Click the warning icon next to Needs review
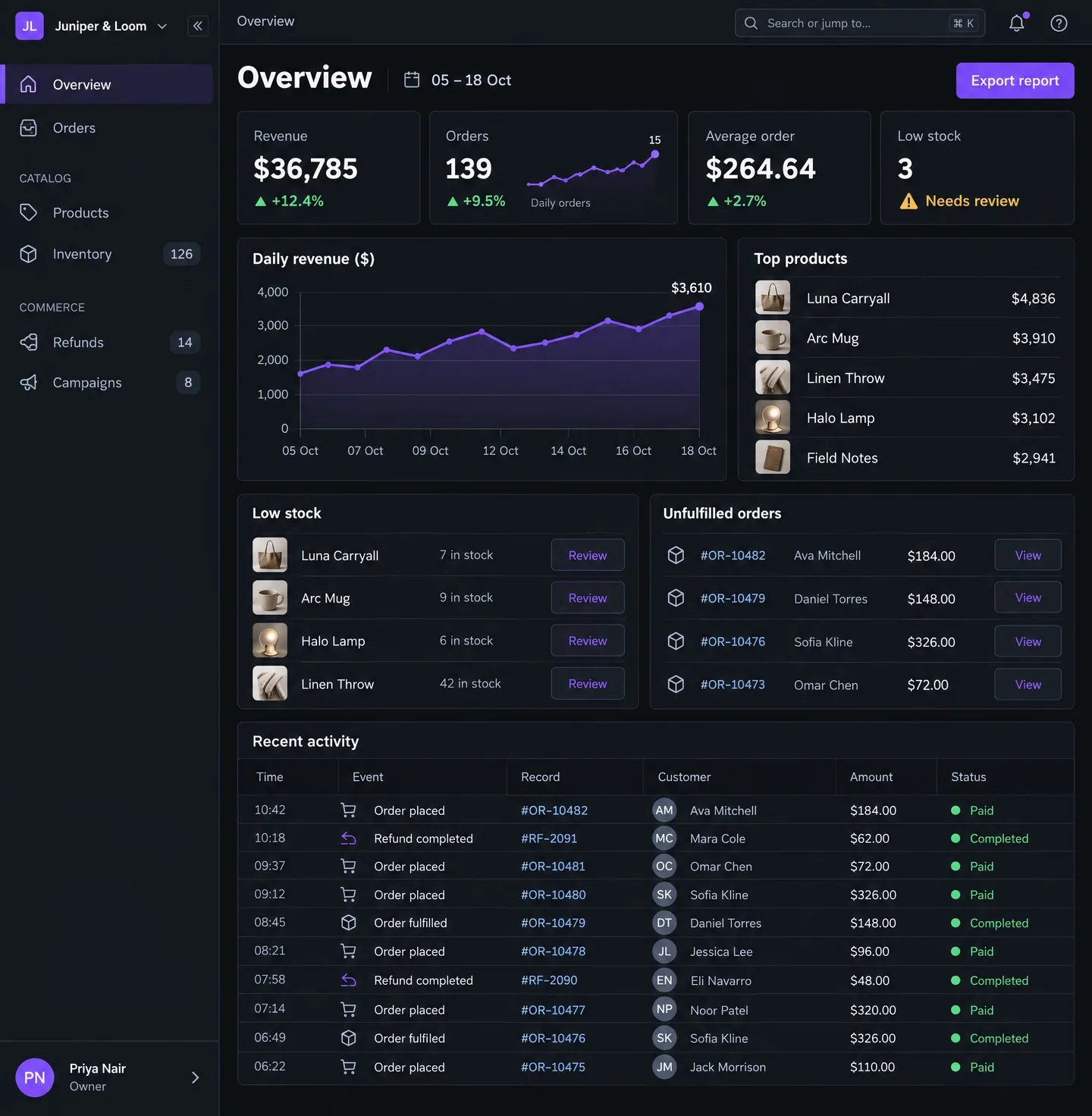 click(908, 201)
